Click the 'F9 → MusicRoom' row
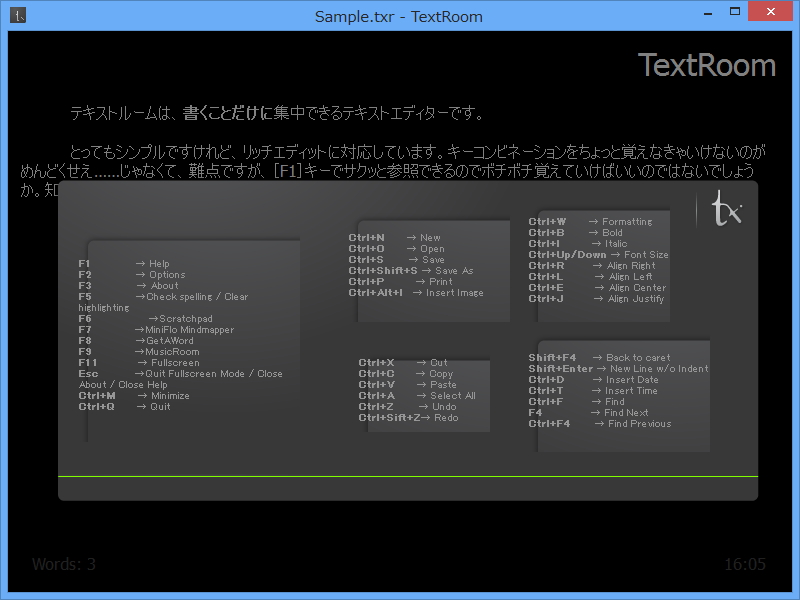This screenshot has height=600, width=800. [139, 352]
